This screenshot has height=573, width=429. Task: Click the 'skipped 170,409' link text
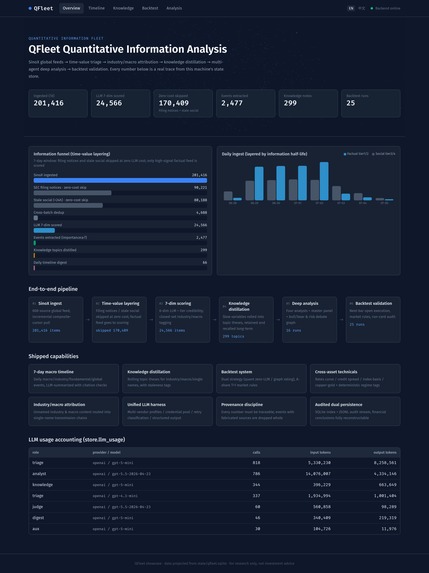pos(112,330)
